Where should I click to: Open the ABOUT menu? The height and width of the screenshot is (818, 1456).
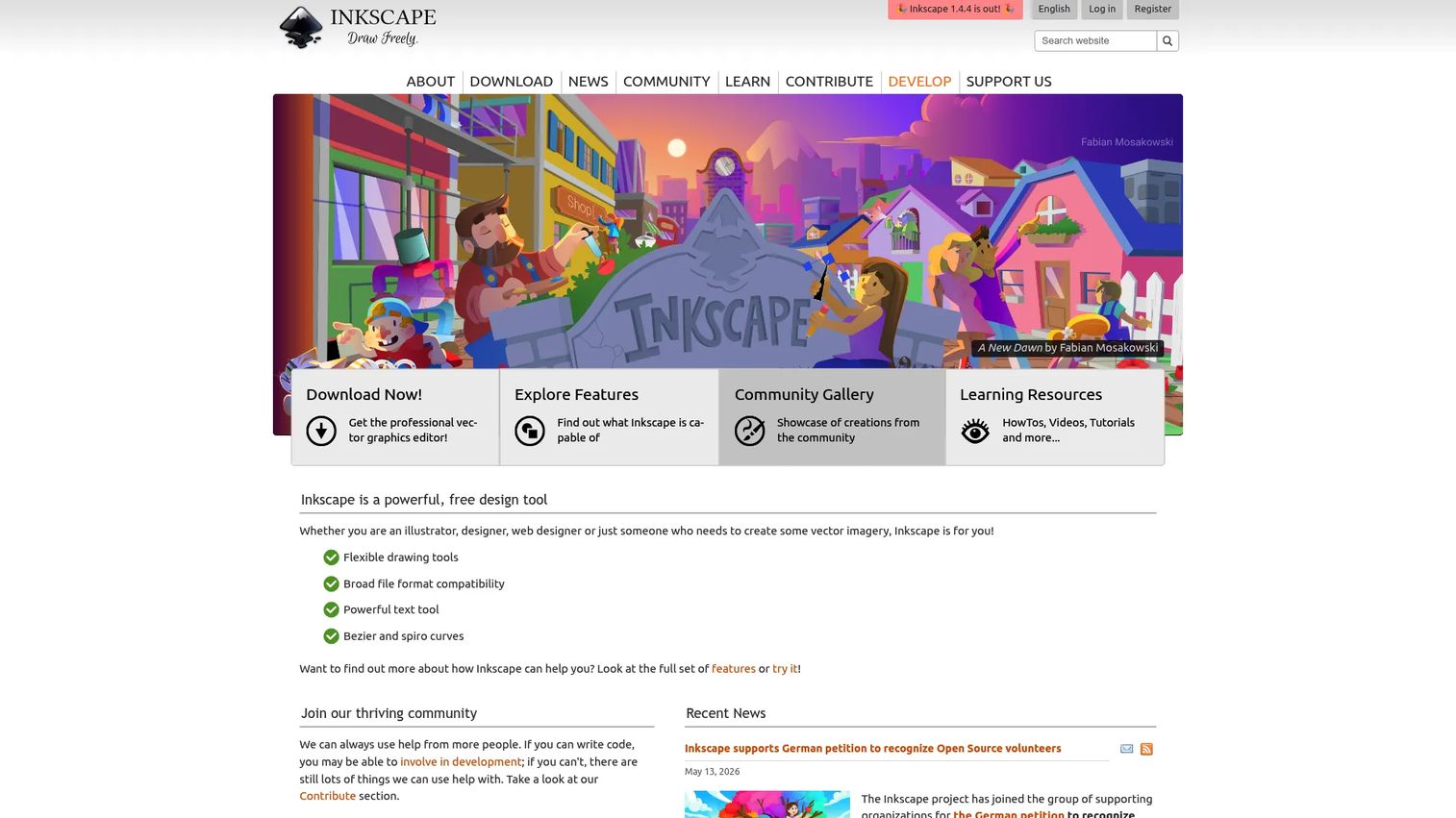(430, 82)
